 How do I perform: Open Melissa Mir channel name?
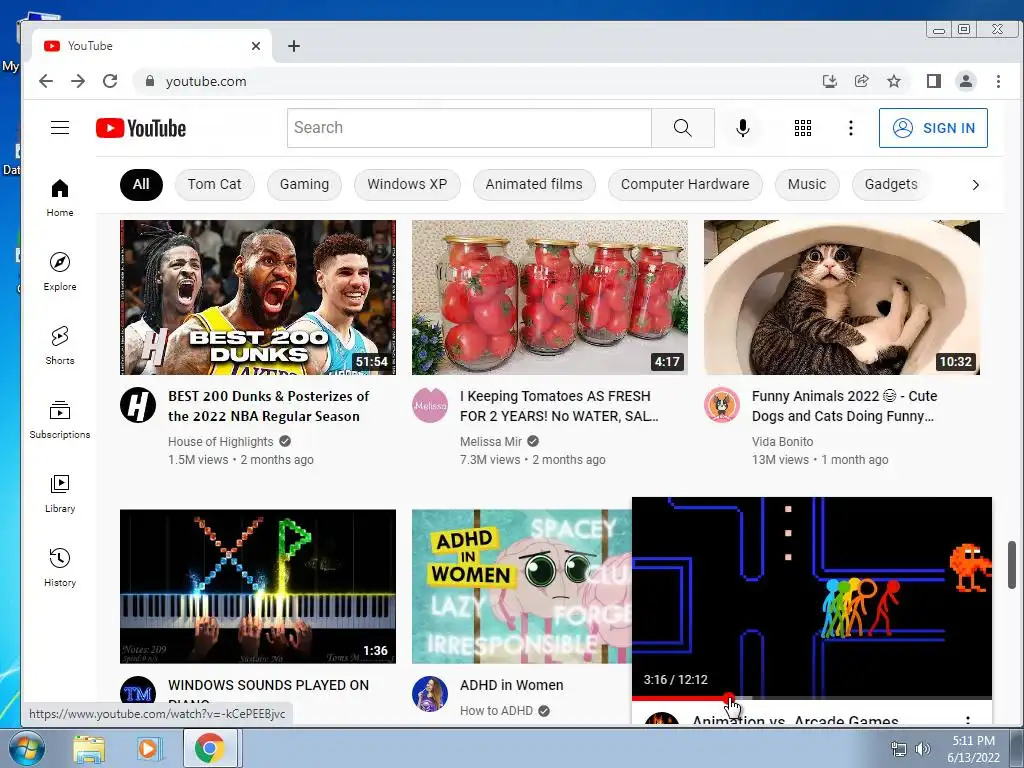pos(490,441)
